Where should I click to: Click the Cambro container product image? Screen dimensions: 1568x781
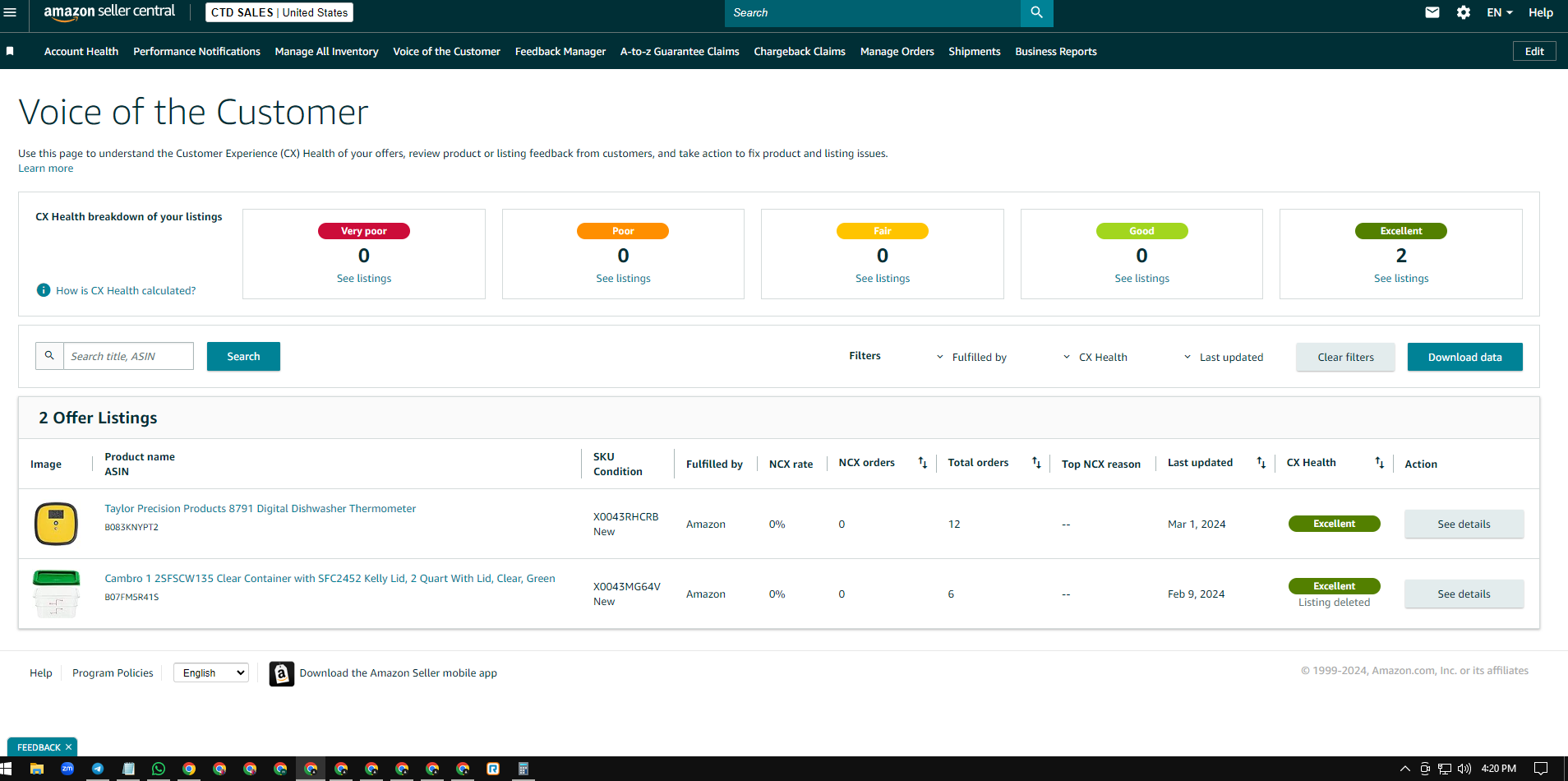coord(56,594)
